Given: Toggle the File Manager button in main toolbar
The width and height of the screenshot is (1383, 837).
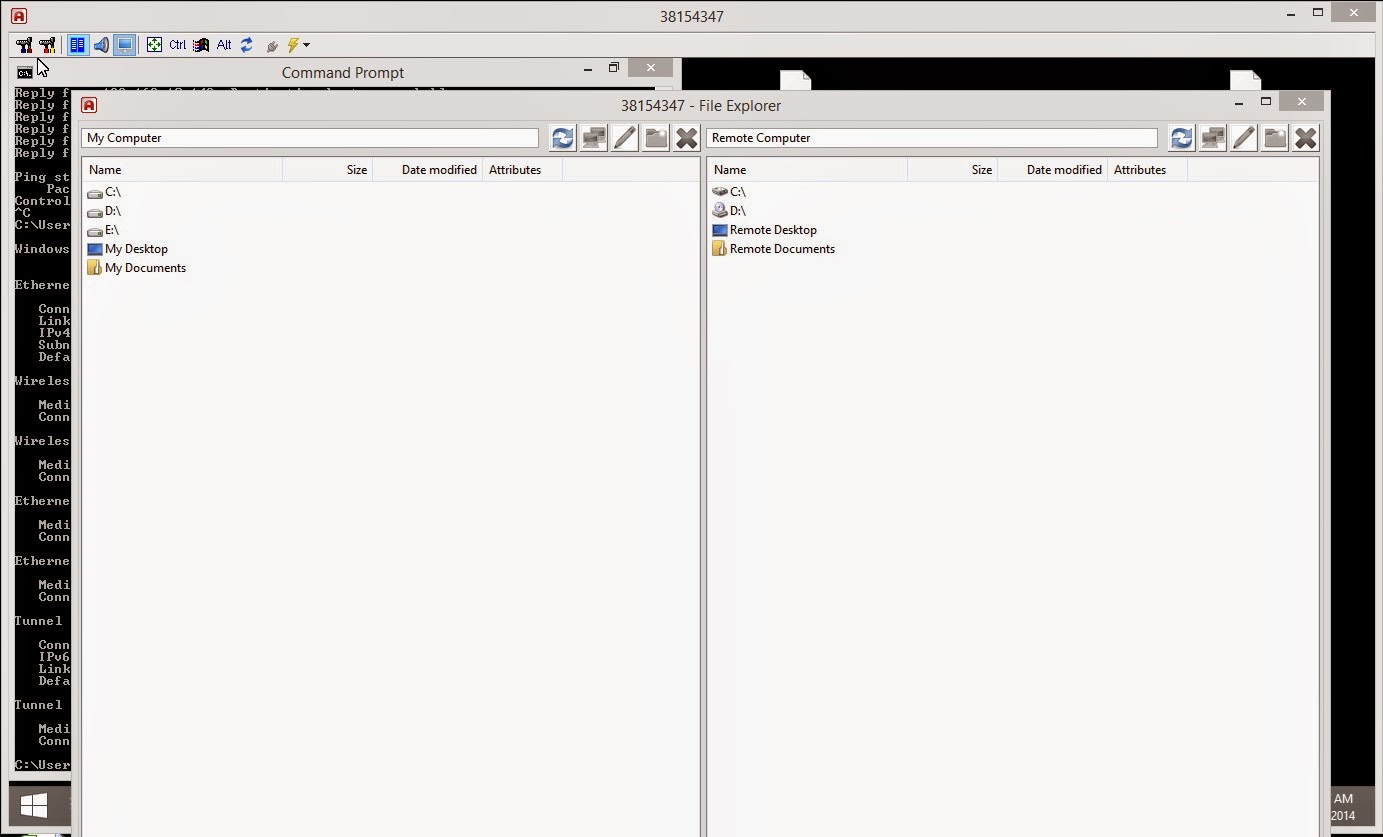Looking at the screenshot, I should [x=77, y=45].
